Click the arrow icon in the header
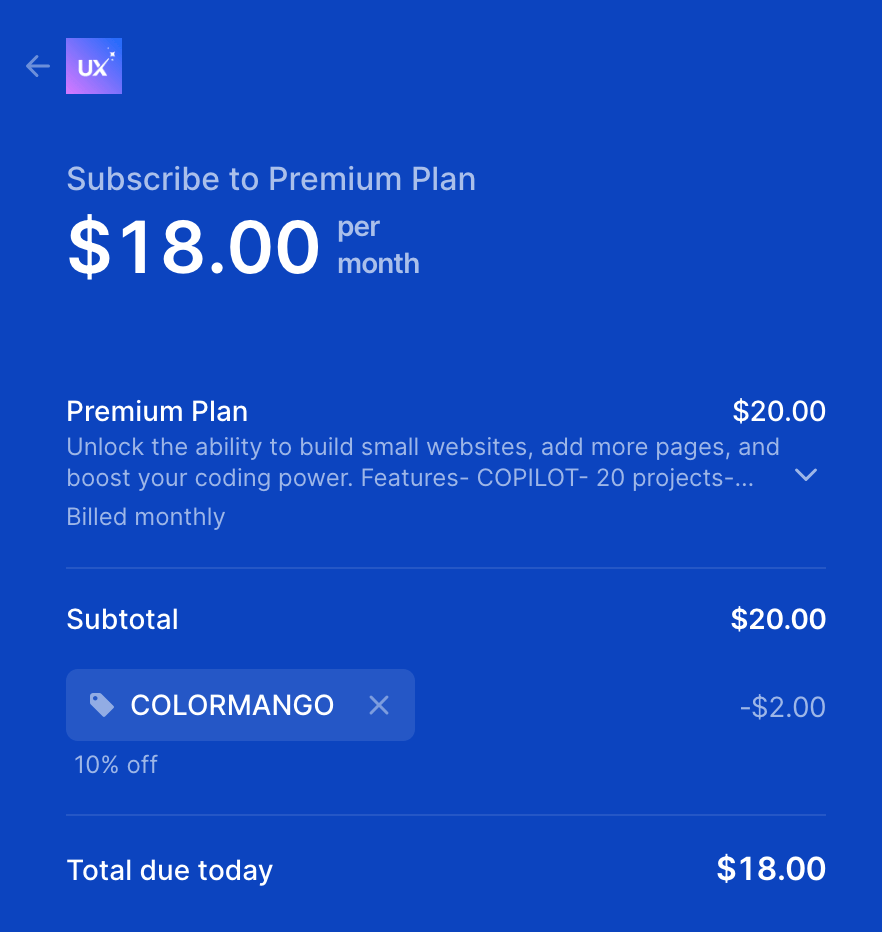 click(x=37, y=66)
